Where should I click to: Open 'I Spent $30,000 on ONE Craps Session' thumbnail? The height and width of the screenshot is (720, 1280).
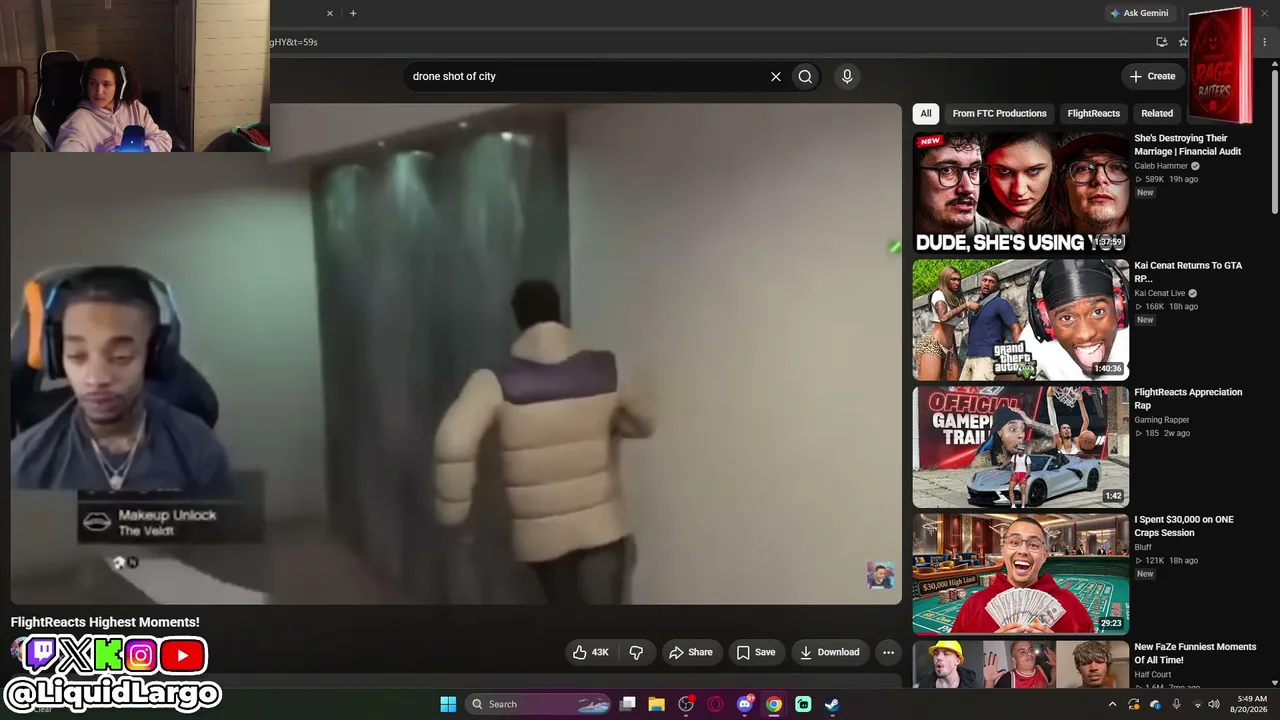(x=1021, y=574)
